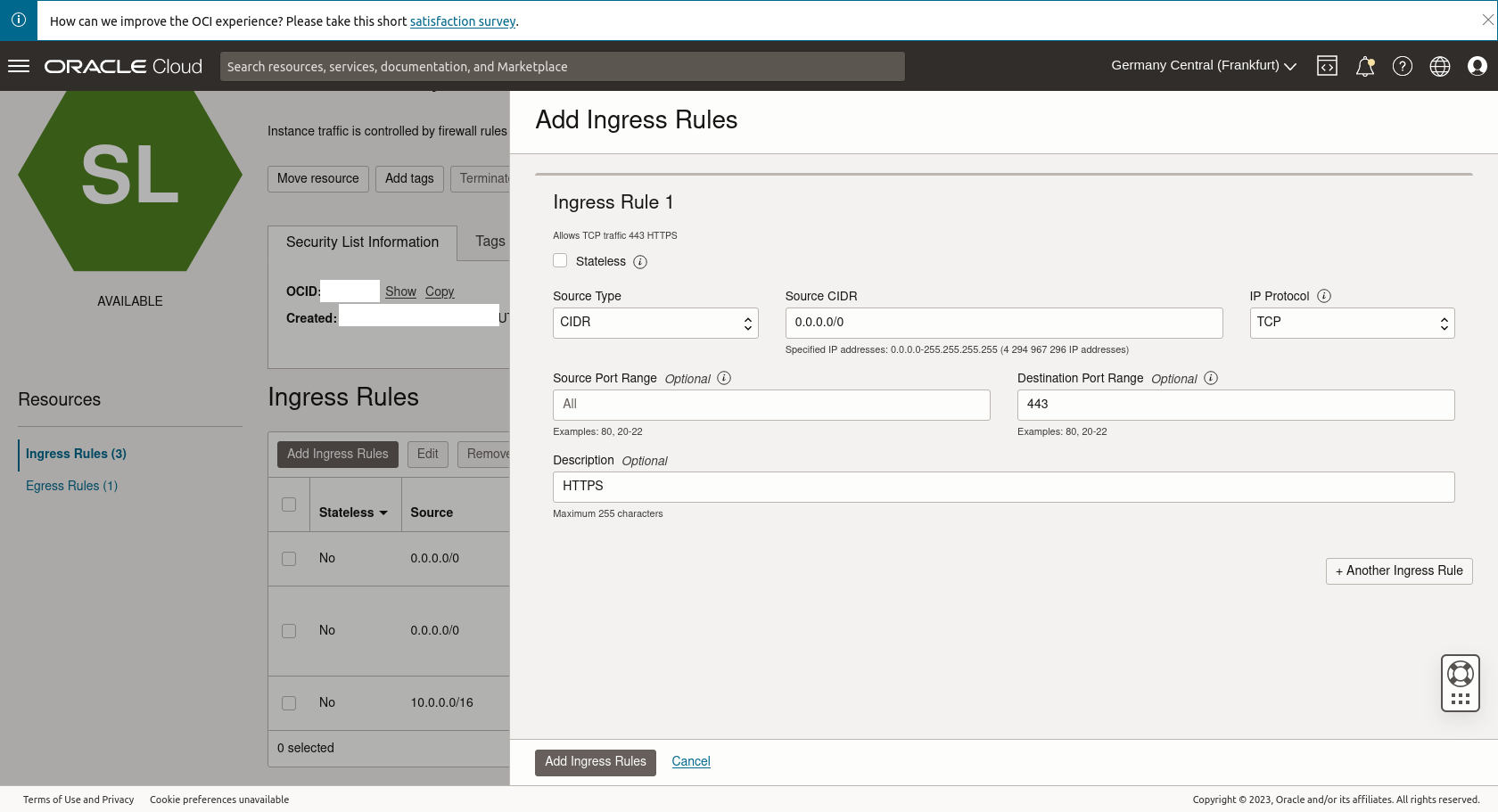Open the notifications bell
Viewport: 1498px width, 812px height.
1364,66
